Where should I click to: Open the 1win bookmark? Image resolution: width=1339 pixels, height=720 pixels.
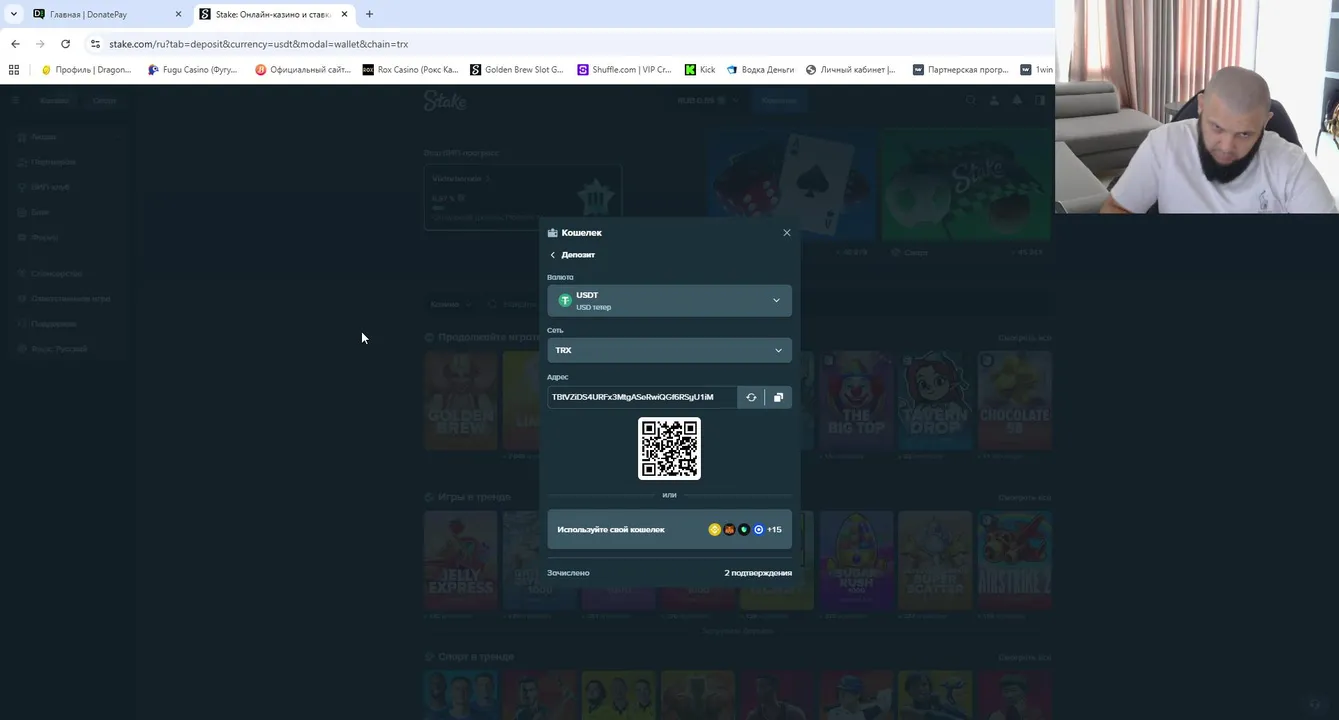point(1037,70)
